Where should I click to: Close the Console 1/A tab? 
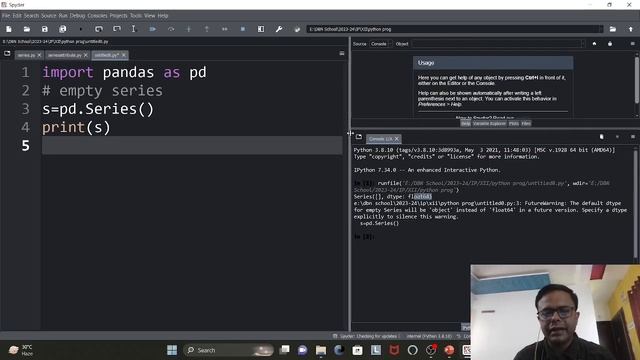(x=396, y=139)
